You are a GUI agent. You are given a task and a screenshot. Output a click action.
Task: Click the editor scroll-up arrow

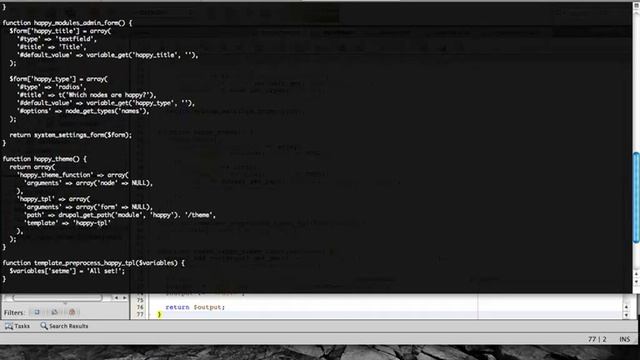pyautogui.click(x=626, y=307)
